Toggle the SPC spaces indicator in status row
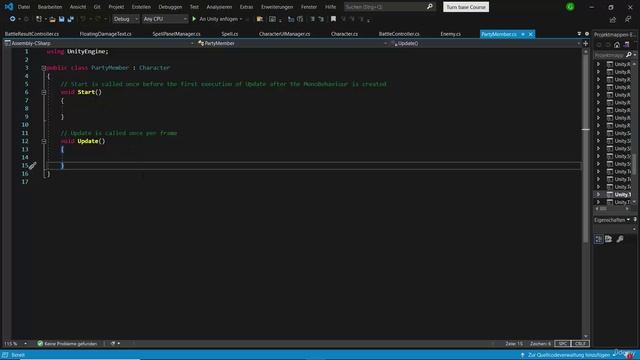 562,343
